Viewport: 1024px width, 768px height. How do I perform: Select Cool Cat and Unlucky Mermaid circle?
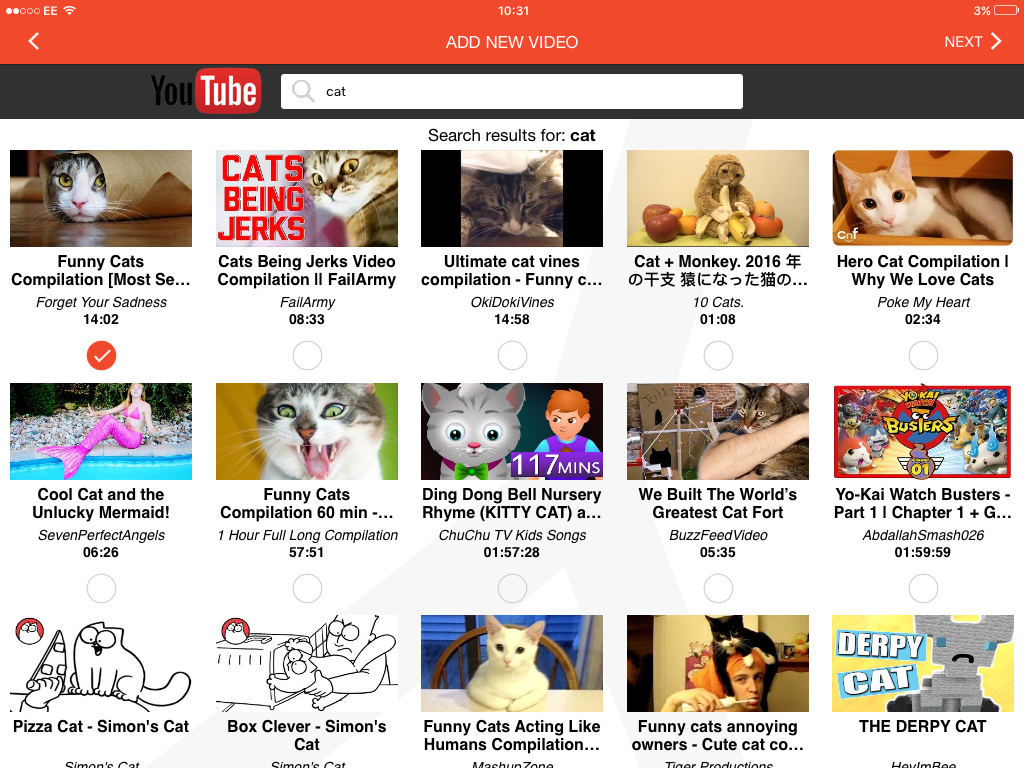click(x=101, y=588)
